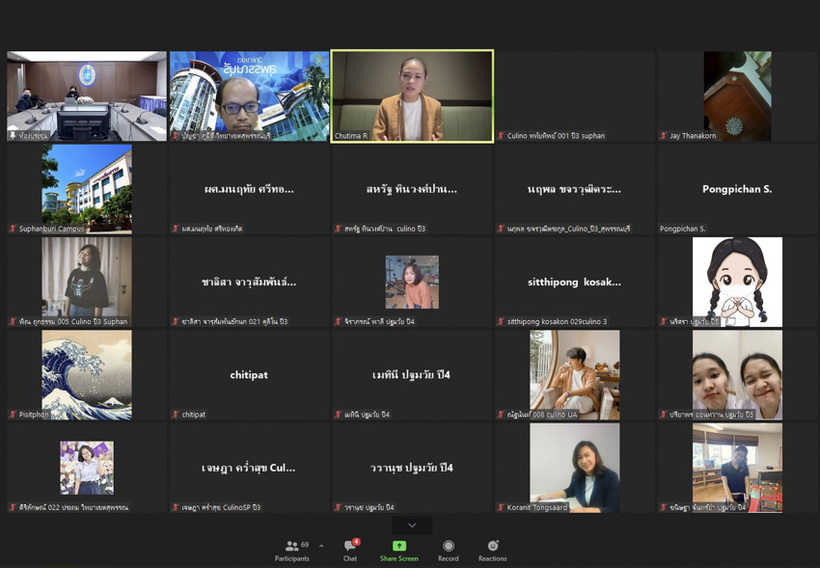Click the participant count number 69
Screen dimensions: 820x568
(305, 545)
